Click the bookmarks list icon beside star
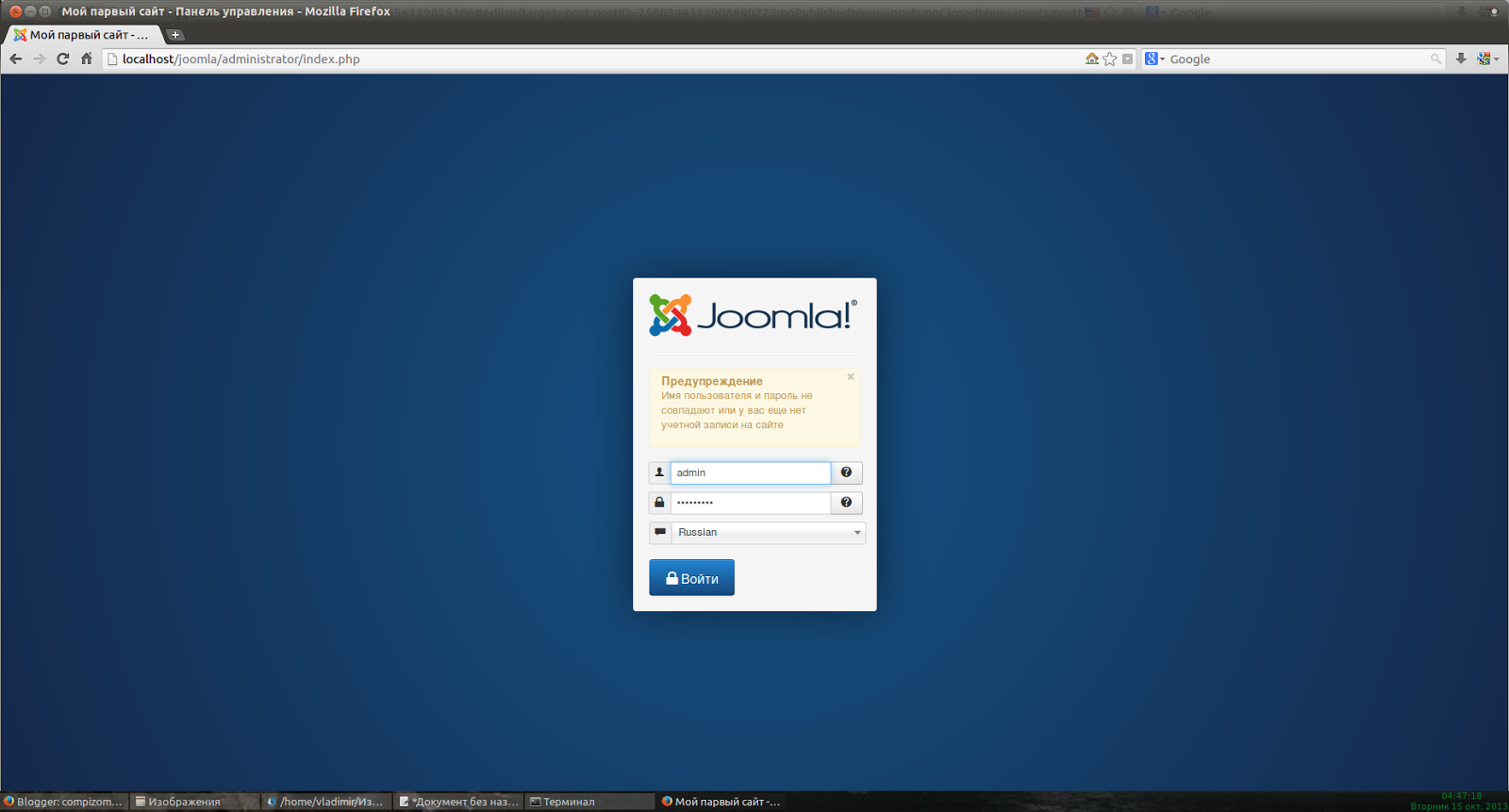This screenshot has width=1509, height=812. [1127, 58]
